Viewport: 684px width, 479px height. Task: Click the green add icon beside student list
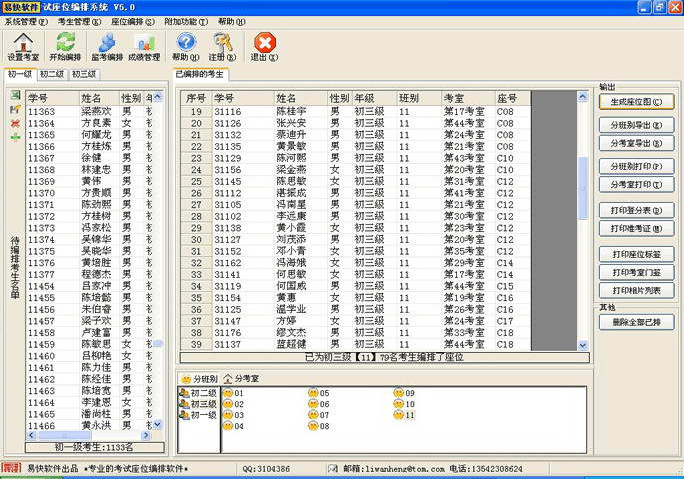click(15, 135)
